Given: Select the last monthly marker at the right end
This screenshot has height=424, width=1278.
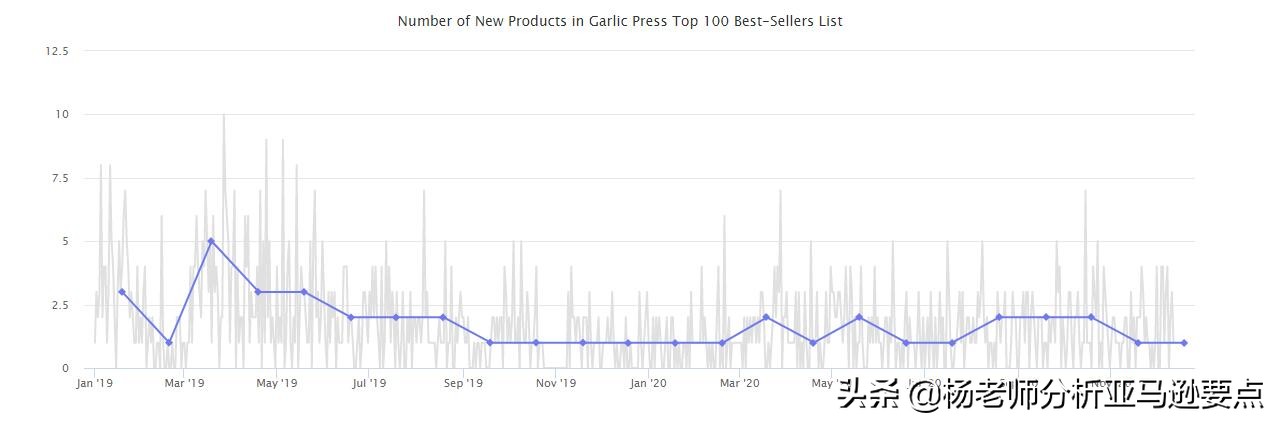Looking at the screenshot, I should pos(1184,343).
